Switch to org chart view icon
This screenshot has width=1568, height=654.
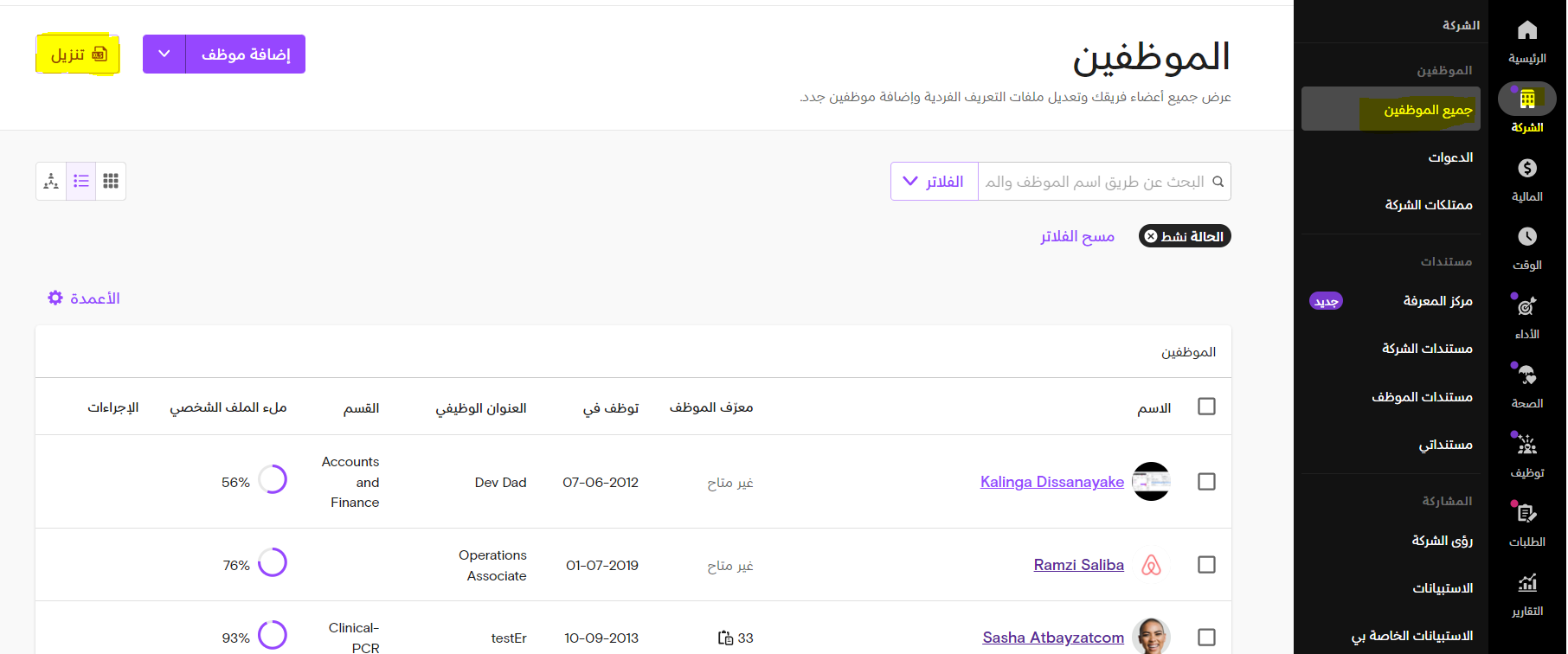coord(51,181)
